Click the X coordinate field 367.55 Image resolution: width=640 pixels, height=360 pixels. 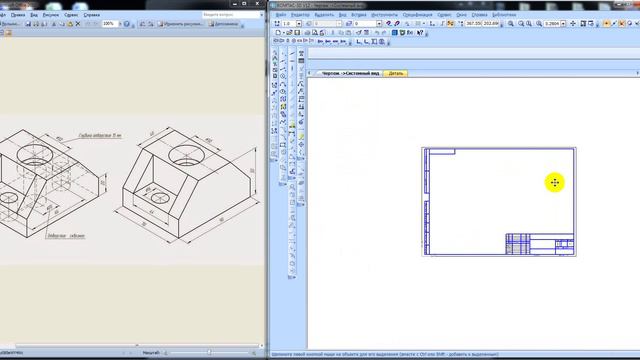click(473, 24)
